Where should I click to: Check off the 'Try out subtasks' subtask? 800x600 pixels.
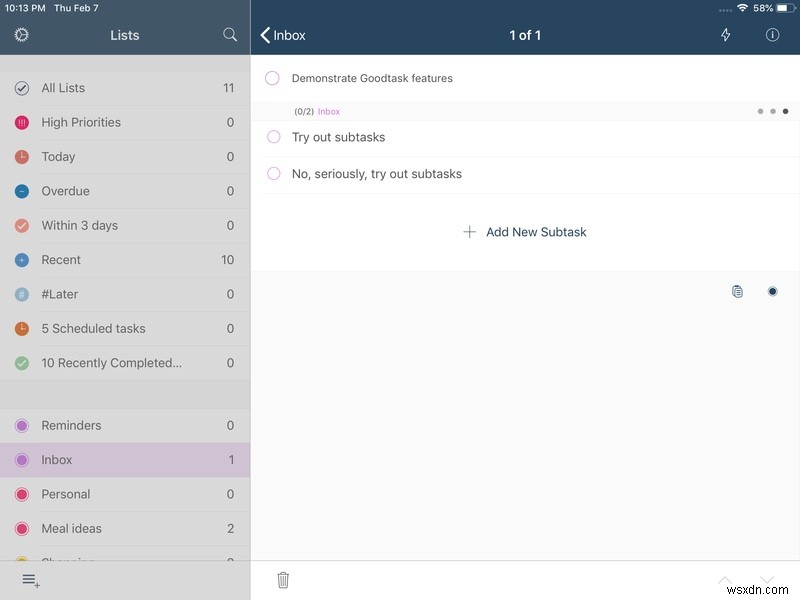(x=271, y=137)
